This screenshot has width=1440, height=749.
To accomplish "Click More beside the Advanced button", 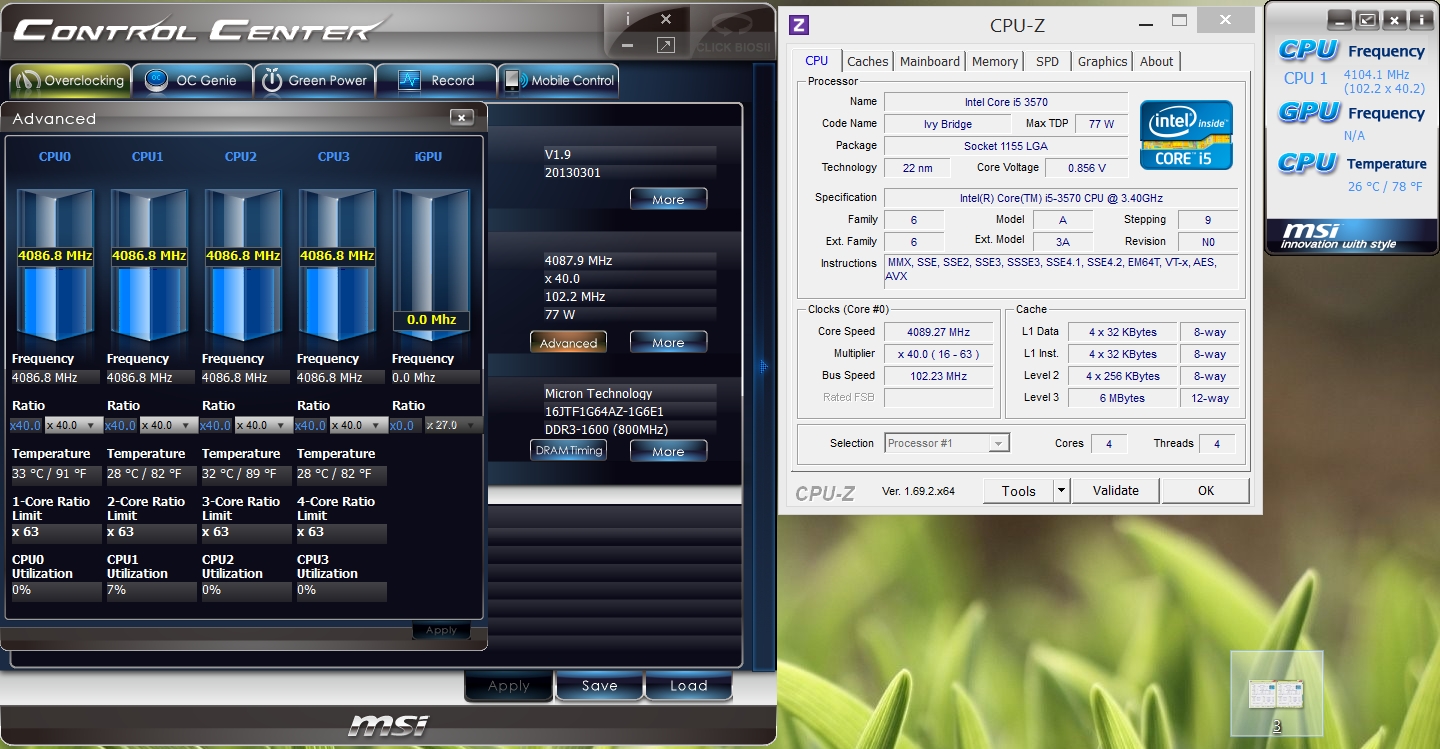I will pyautogui.click(x=668, y=342).
